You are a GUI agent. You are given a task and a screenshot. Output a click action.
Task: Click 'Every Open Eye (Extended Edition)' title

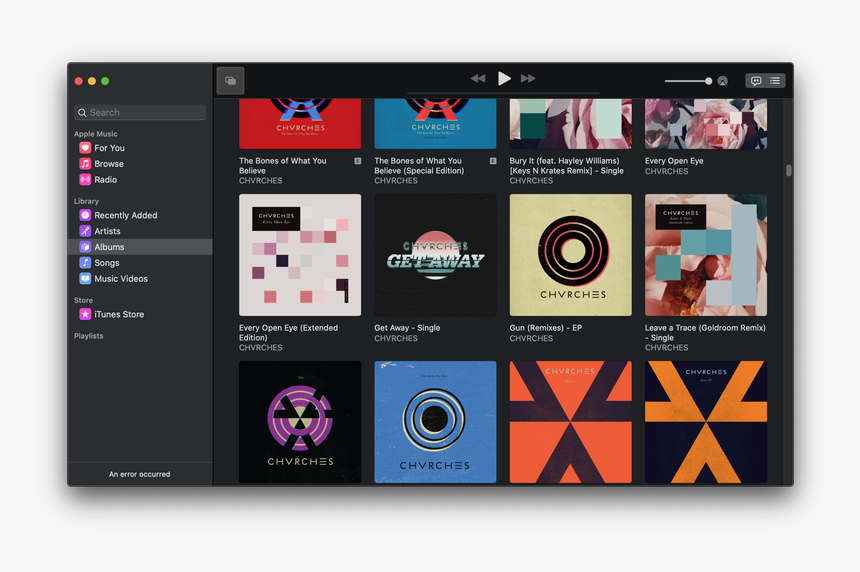[288, 333]
